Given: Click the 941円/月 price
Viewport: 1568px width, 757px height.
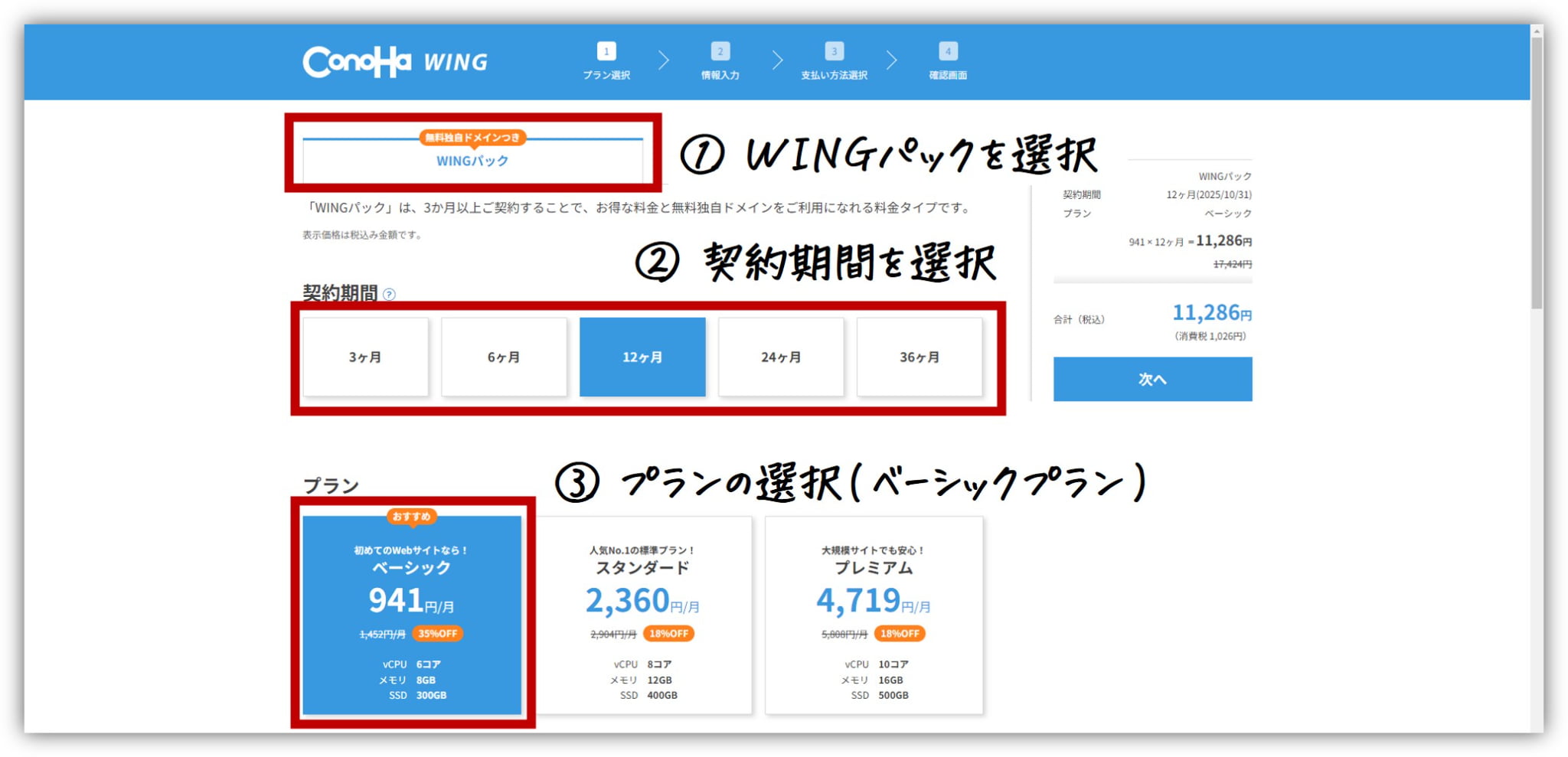Looking at the screenshot, I should [x=412, y=601].
